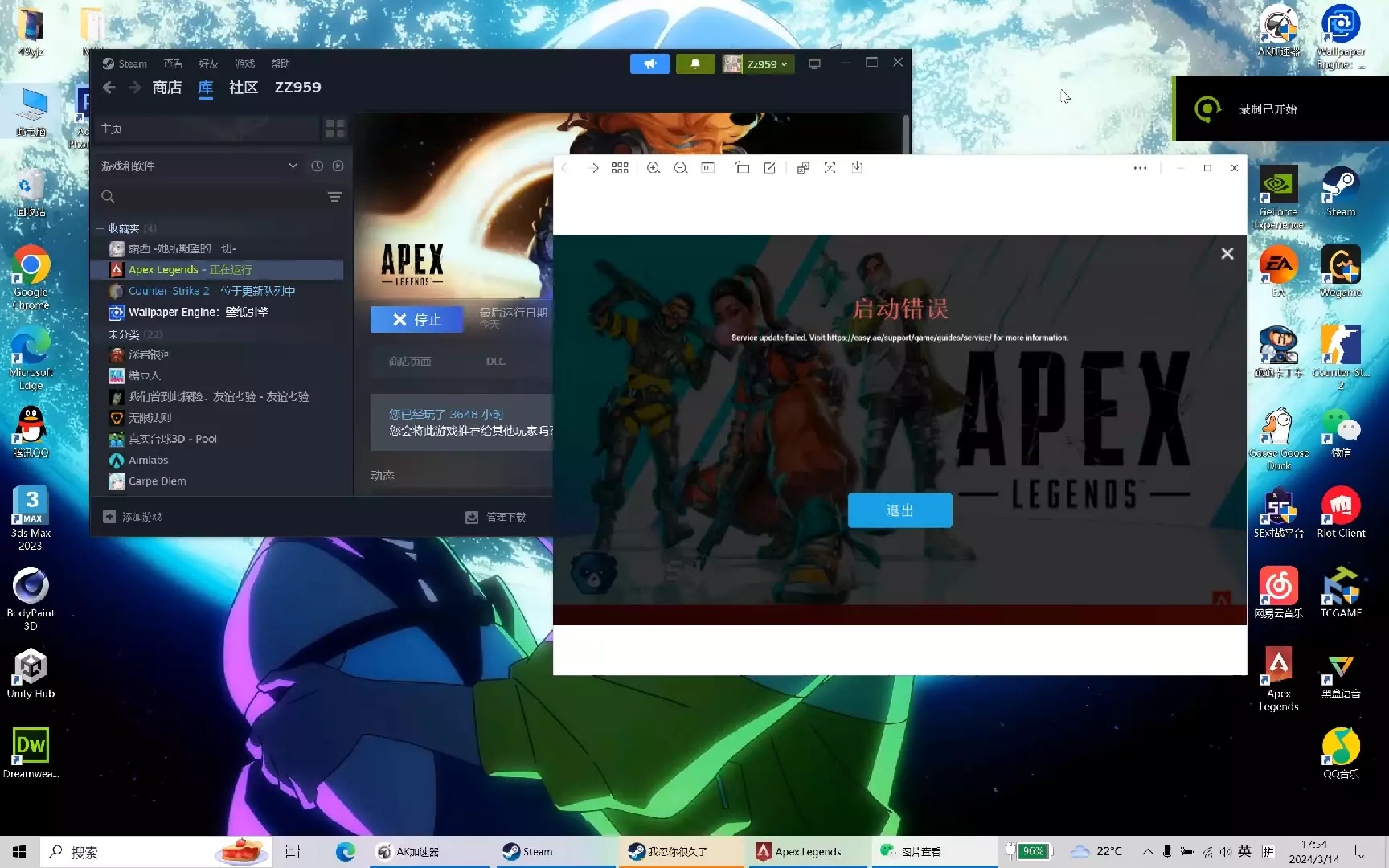Click the taskbar 搜索 search box
This screenshot has height=868, width=1389.
point(158,852)
